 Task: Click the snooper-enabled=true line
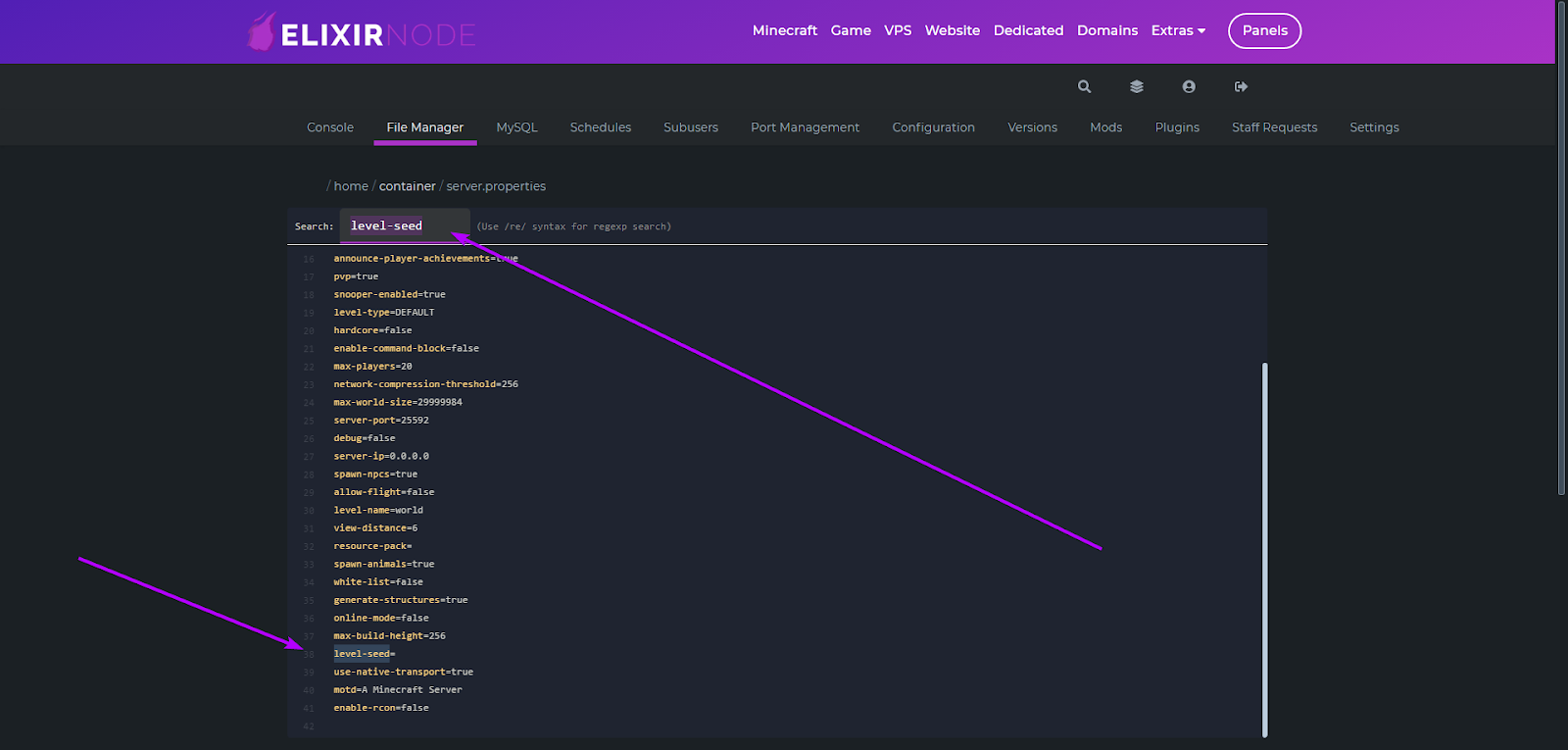[389, 294]
